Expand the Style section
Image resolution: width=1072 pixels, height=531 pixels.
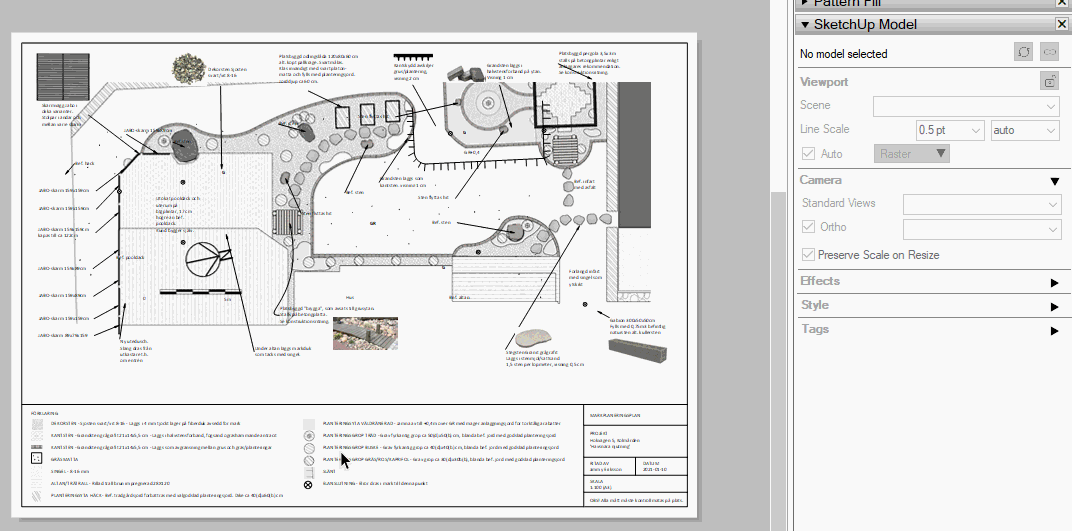click(x=1054, y=306)
